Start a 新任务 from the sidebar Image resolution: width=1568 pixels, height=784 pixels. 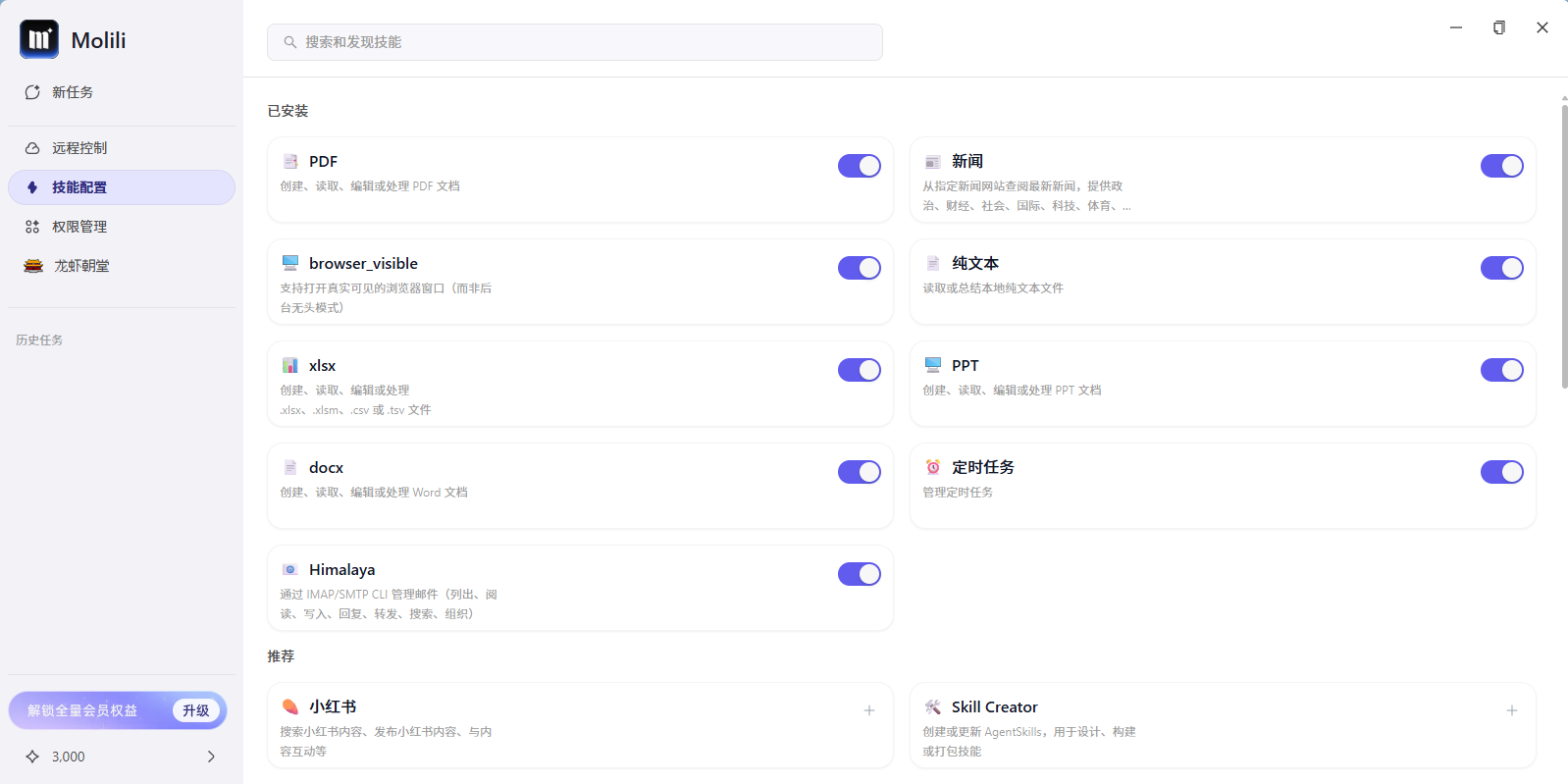[x=73, y=92]
